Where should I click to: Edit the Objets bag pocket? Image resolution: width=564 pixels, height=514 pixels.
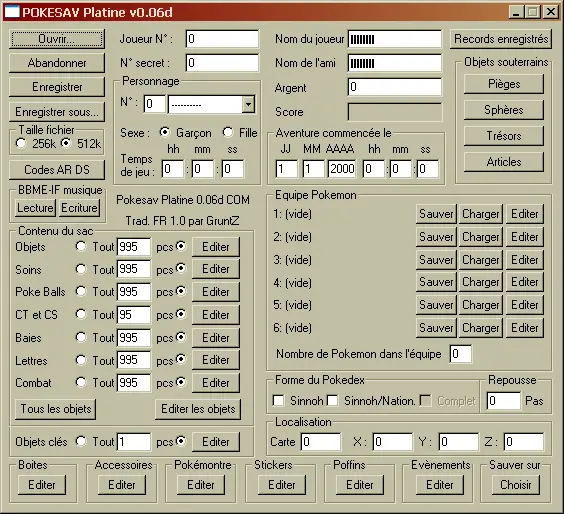coord(215,247)
